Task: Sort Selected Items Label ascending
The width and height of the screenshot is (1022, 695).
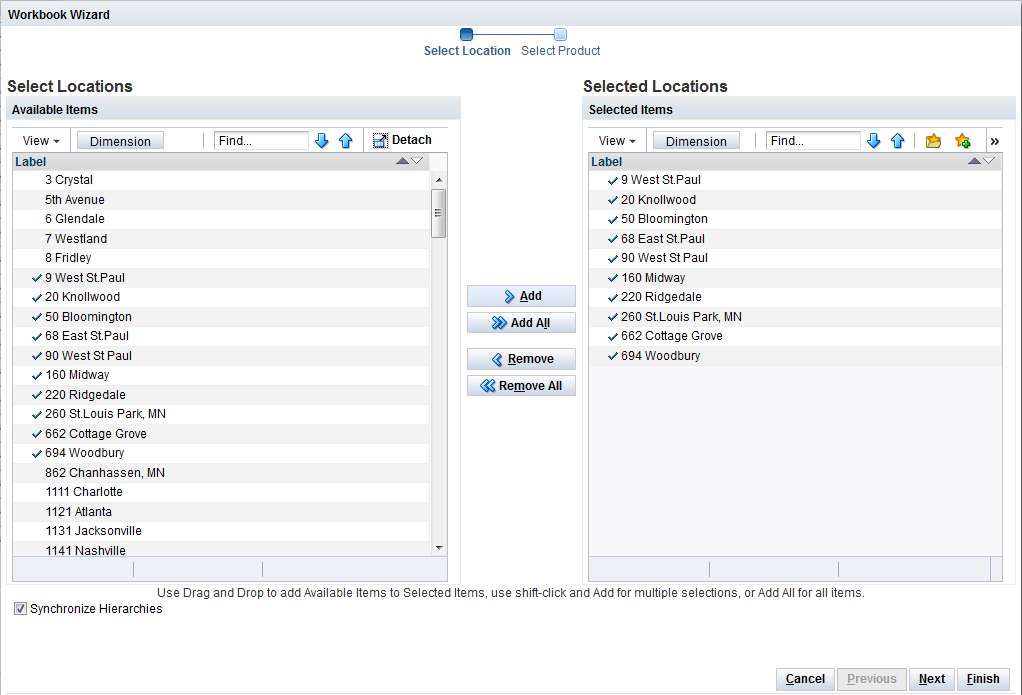Action: tap(974, 161)
